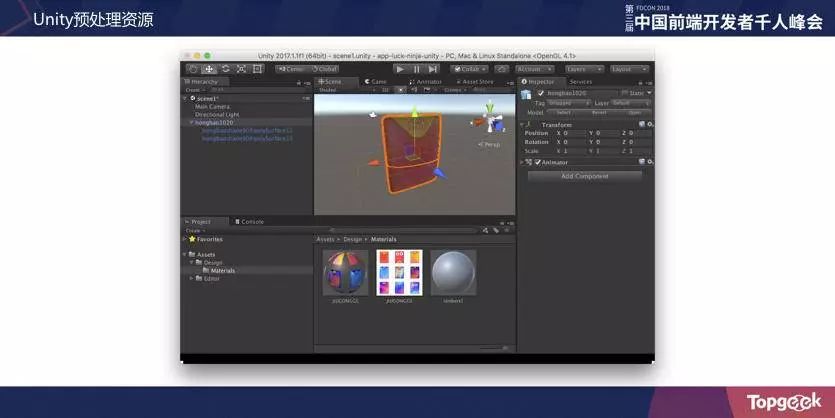Toggle the Global handle rotation button
835x418 pixels.
pyautogui.click(x=323, y=69)
